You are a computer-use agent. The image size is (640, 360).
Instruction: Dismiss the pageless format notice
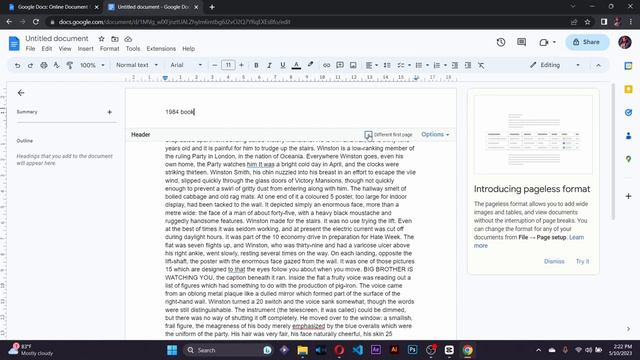click(554, 261)
